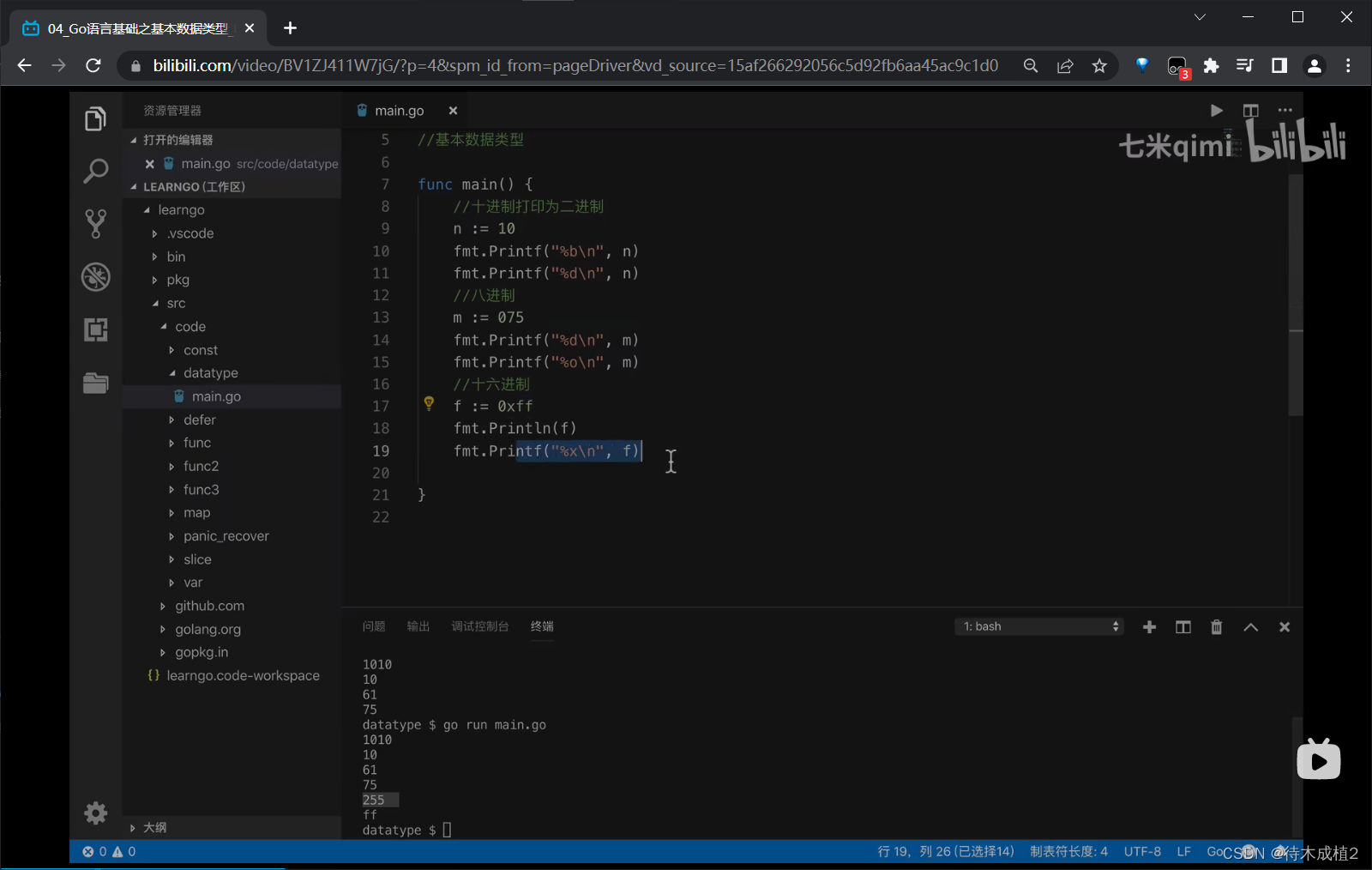
Task: Click the bilibili play overlay button
Action: 1319,759
